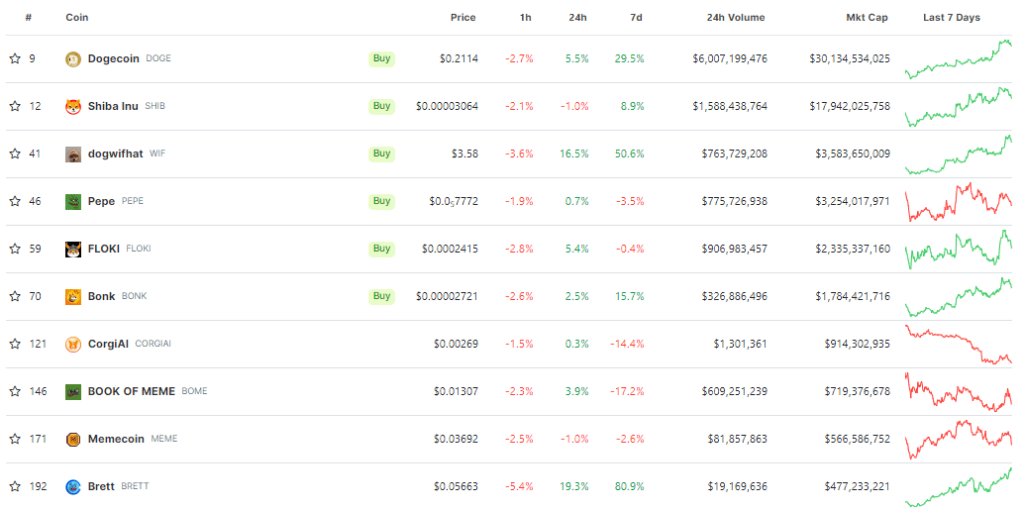View Pepe's red 7-day sparkline
1024x509 pixels.
pos(958,202)
